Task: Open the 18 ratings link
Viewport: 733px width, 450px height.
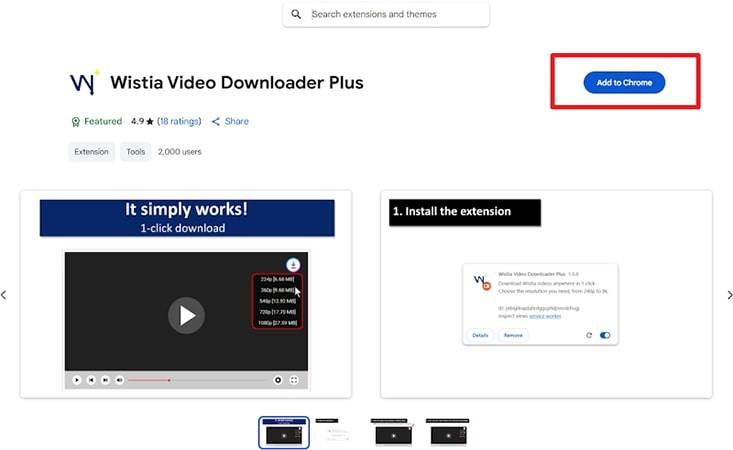Action: (180, 121)
